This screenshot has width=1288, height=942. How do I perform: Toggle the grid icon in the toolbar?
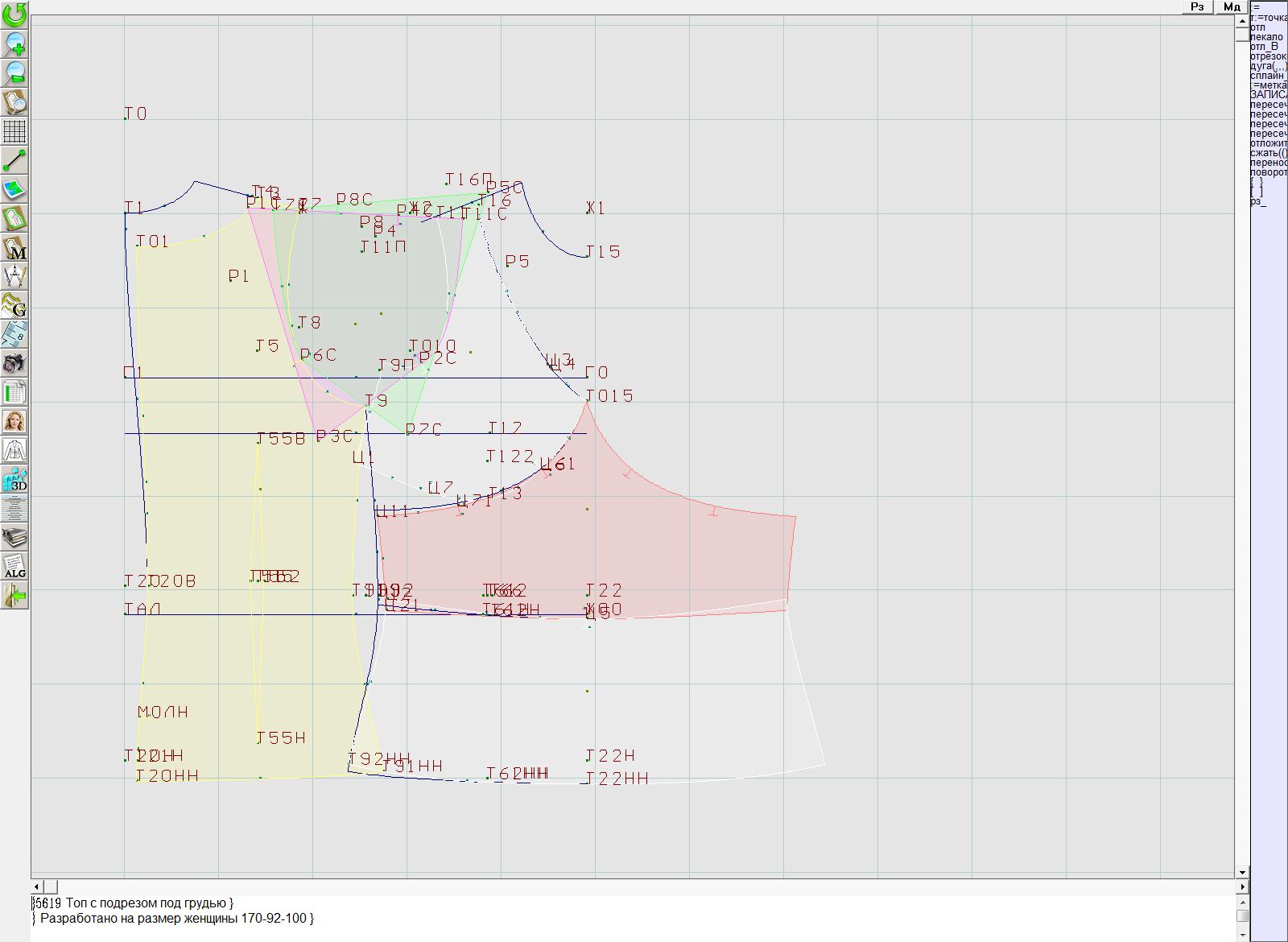pyautogui.click(x=14, y=131)
